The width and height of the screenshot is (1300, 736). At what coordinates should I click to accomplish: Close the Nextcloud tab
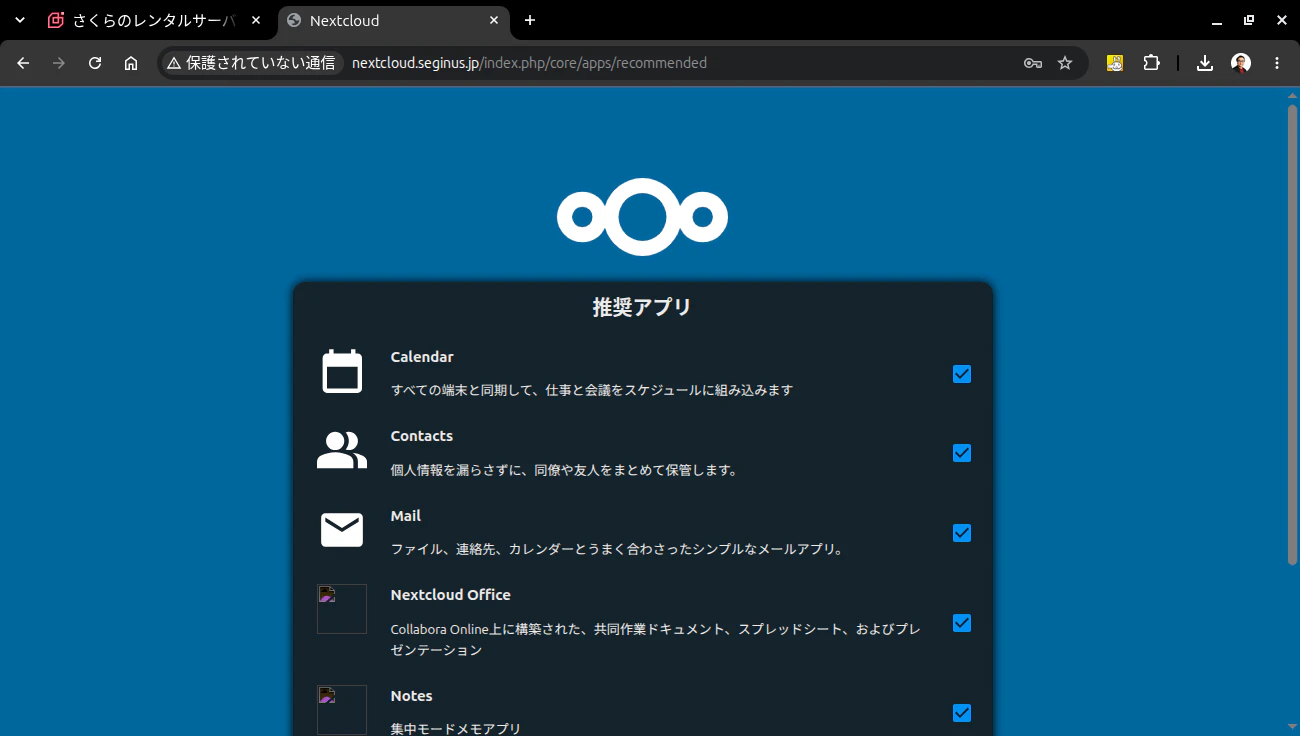coord(494,20)
